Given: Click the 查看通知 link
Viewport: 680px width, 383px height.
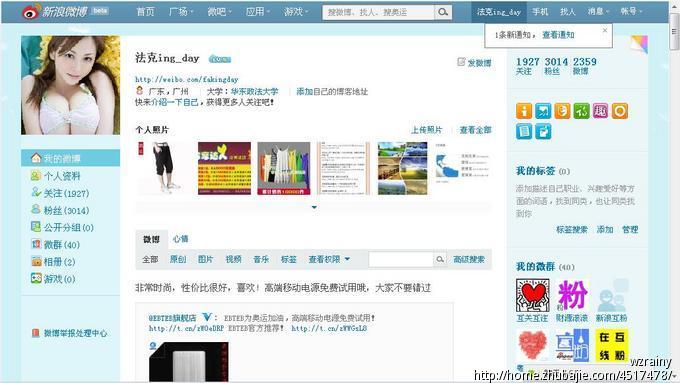Looking at the screenshot, I should click(x=558, y=35).
